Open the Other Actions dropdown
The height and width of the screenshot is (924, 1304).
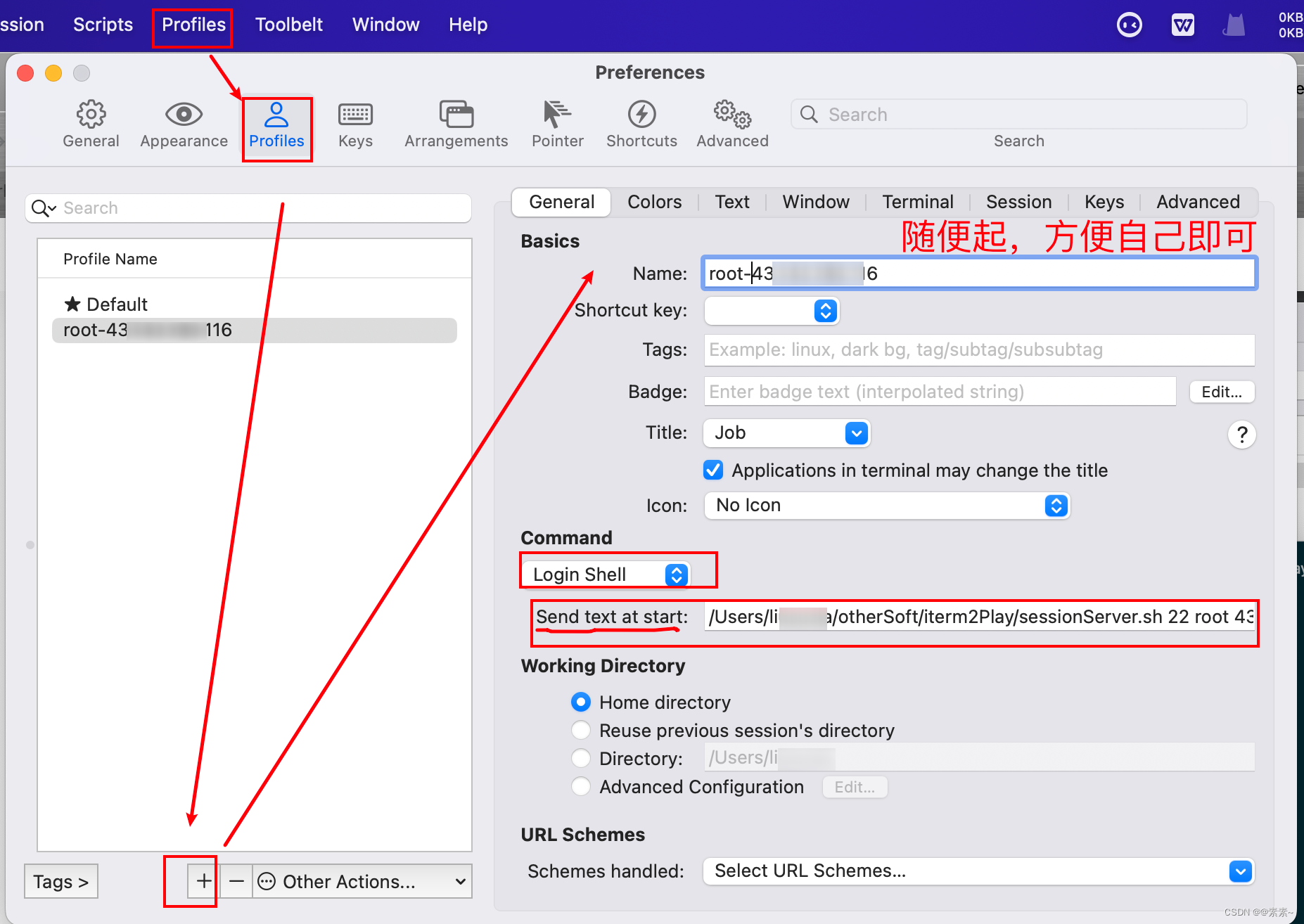click(x=362, y=881)
